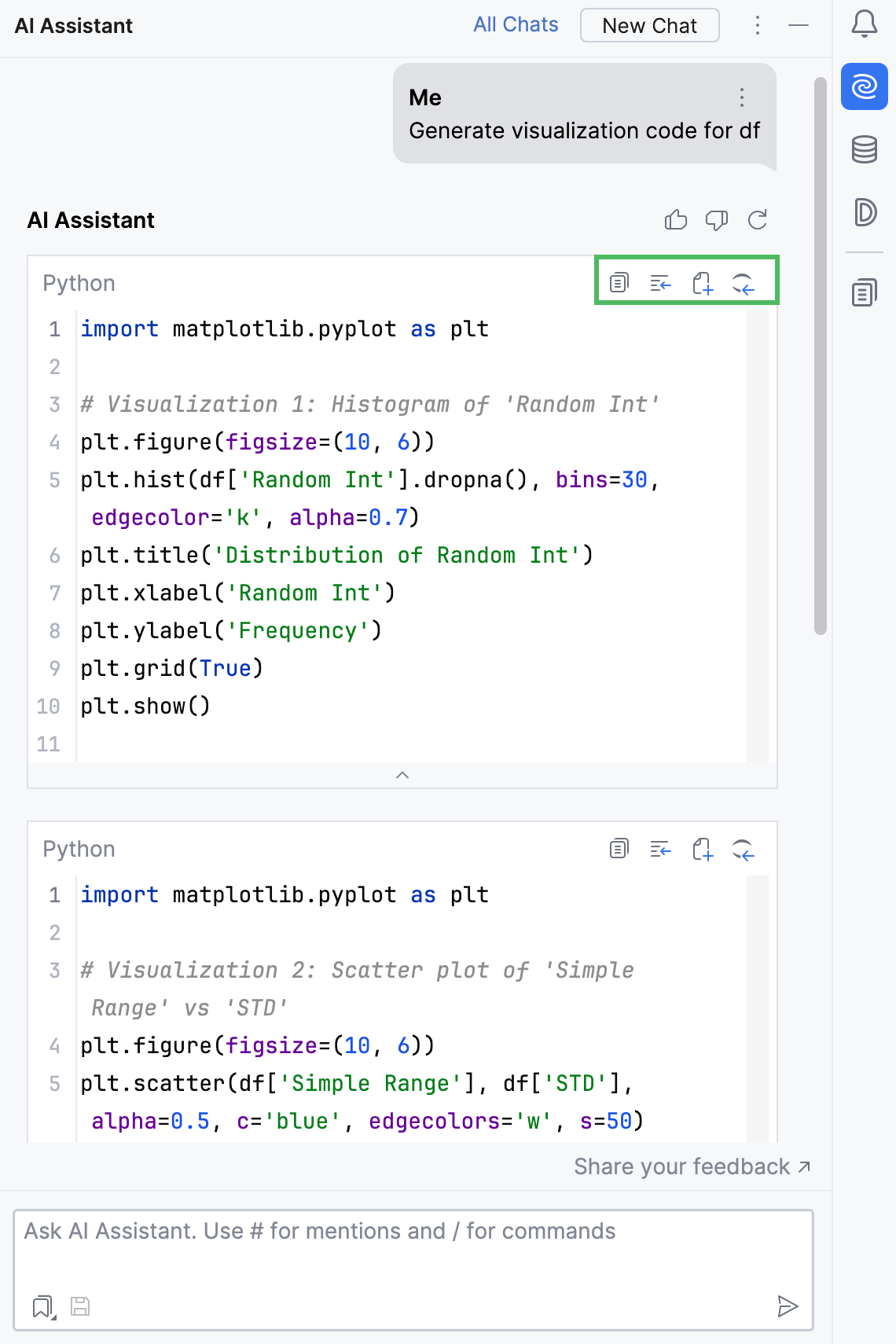Click the plt.ylabel('Frequency') line

pos(231,630)
